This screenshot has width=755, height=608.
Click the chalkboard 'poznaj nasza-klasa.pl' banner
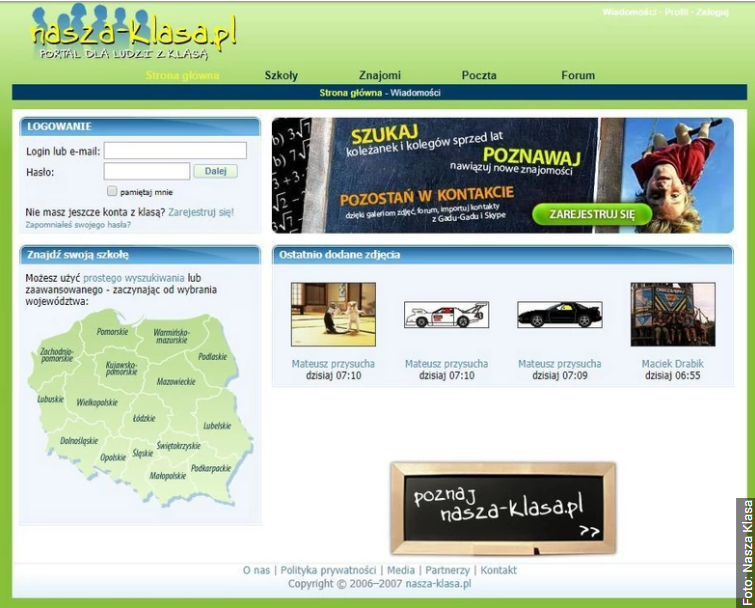coord(503,508)
